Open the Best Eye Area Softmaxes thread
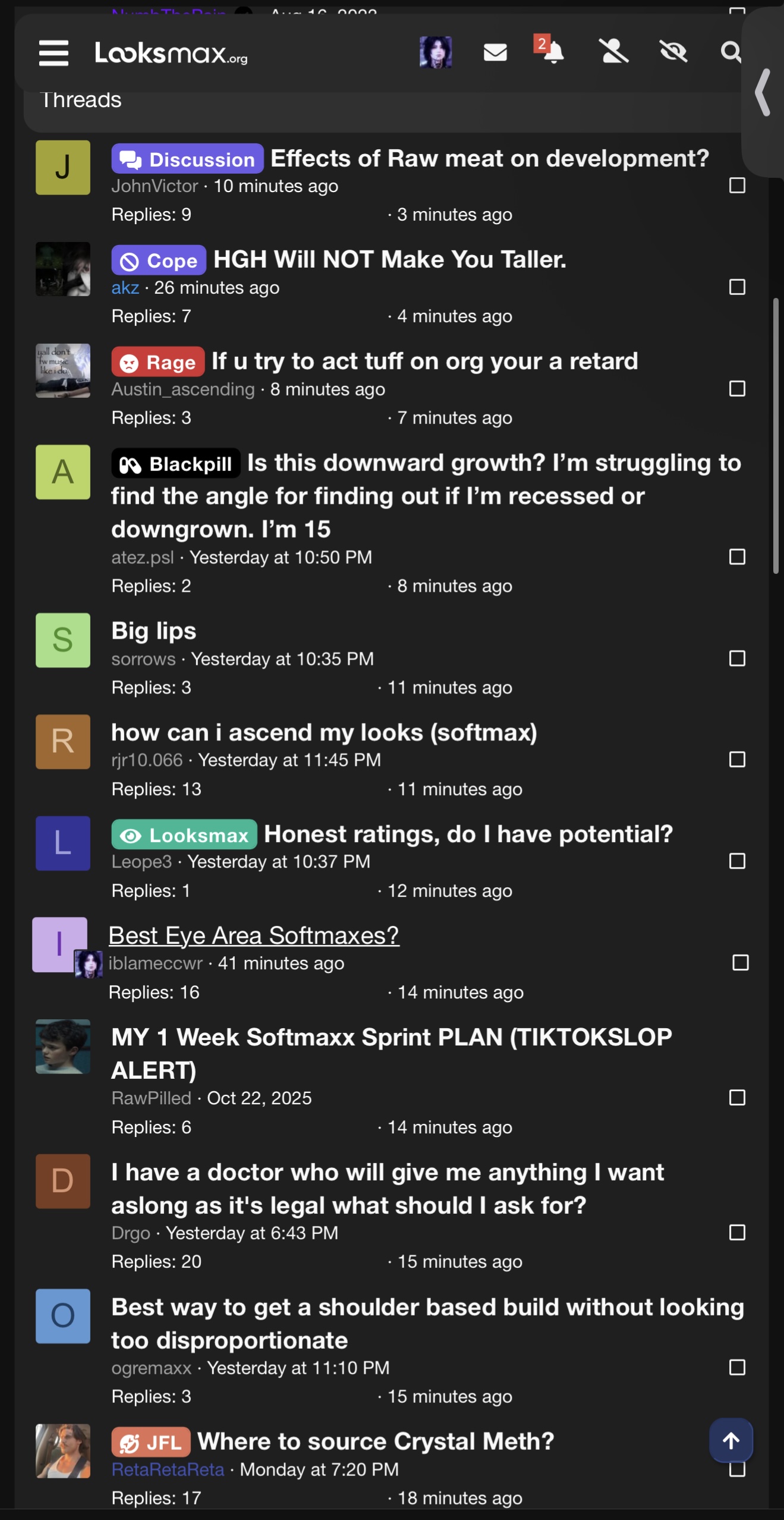Viewport: 784px width, 1520px height. coord(254,935)
